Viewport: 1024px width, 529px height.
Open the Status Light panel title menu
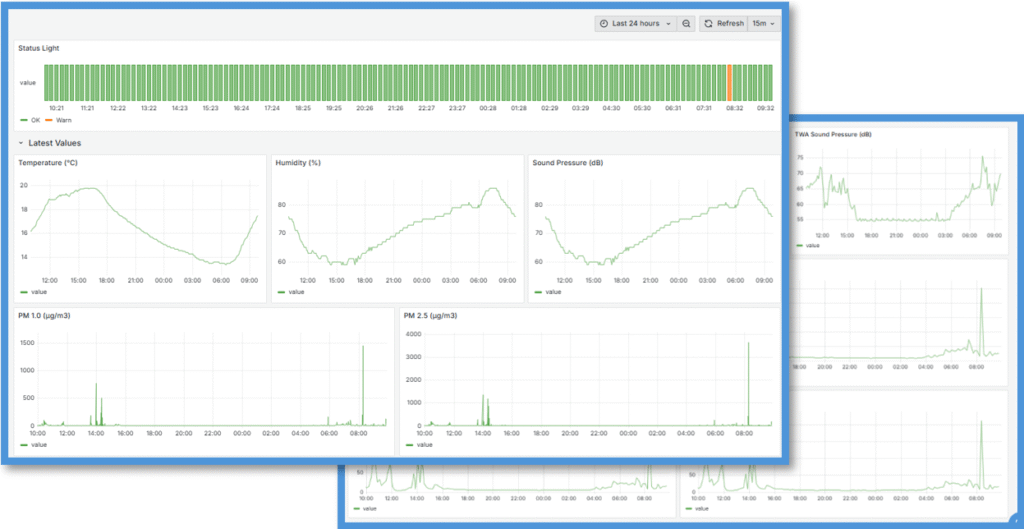39,48
